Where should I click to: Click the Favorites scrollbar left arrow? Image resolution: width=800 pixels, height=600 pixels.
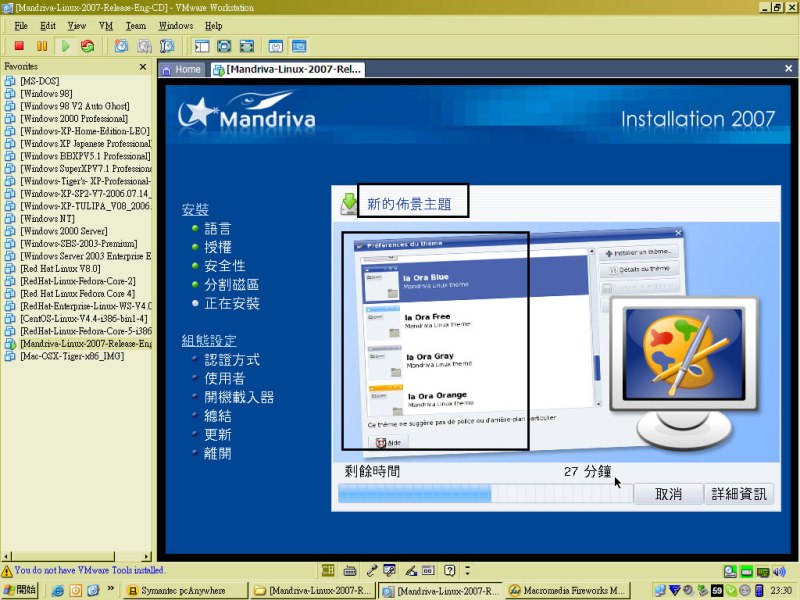[6, 556]
